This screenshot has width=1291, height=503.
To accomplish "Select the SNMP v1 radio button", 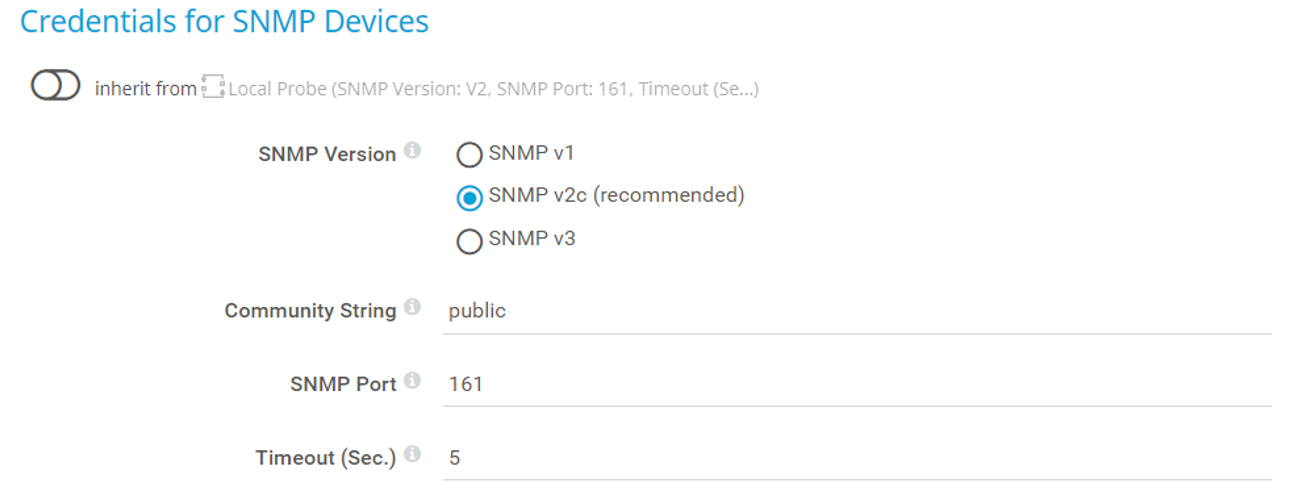I will pos(469,155).
